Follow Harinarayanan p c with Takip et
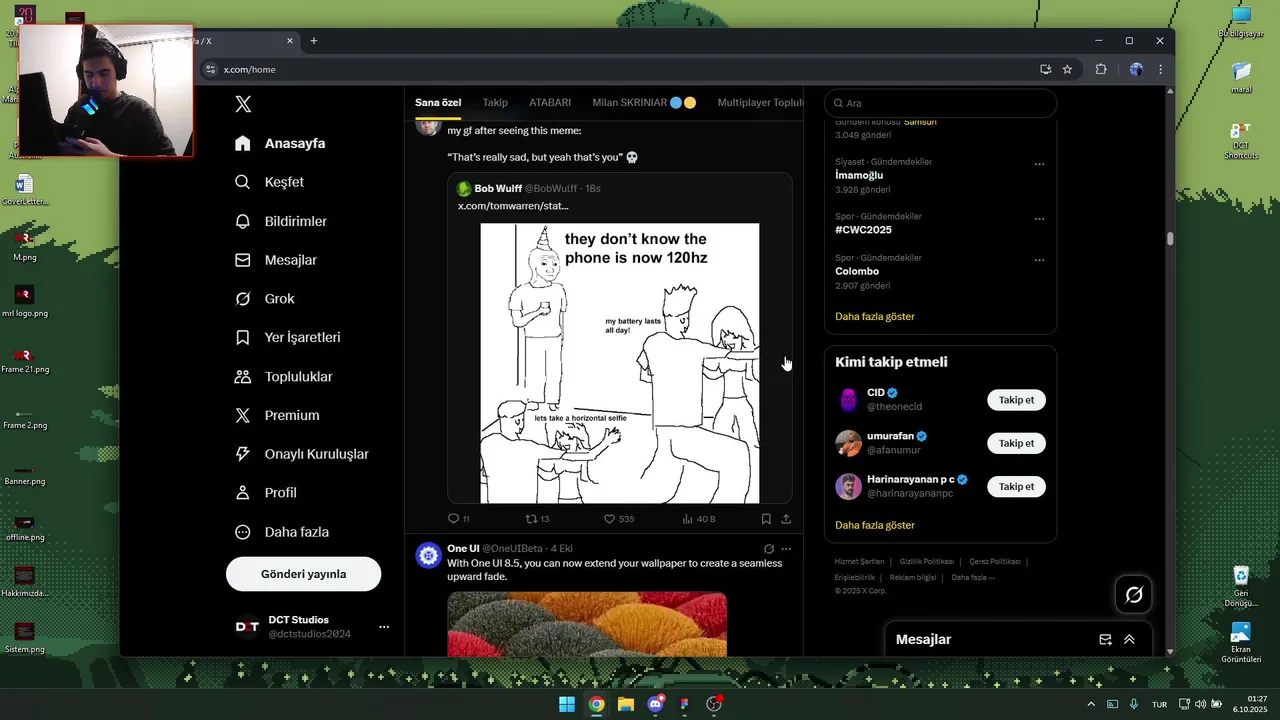The width and height of the screenshot is (1280, 720). click(x=1016, y=486)
